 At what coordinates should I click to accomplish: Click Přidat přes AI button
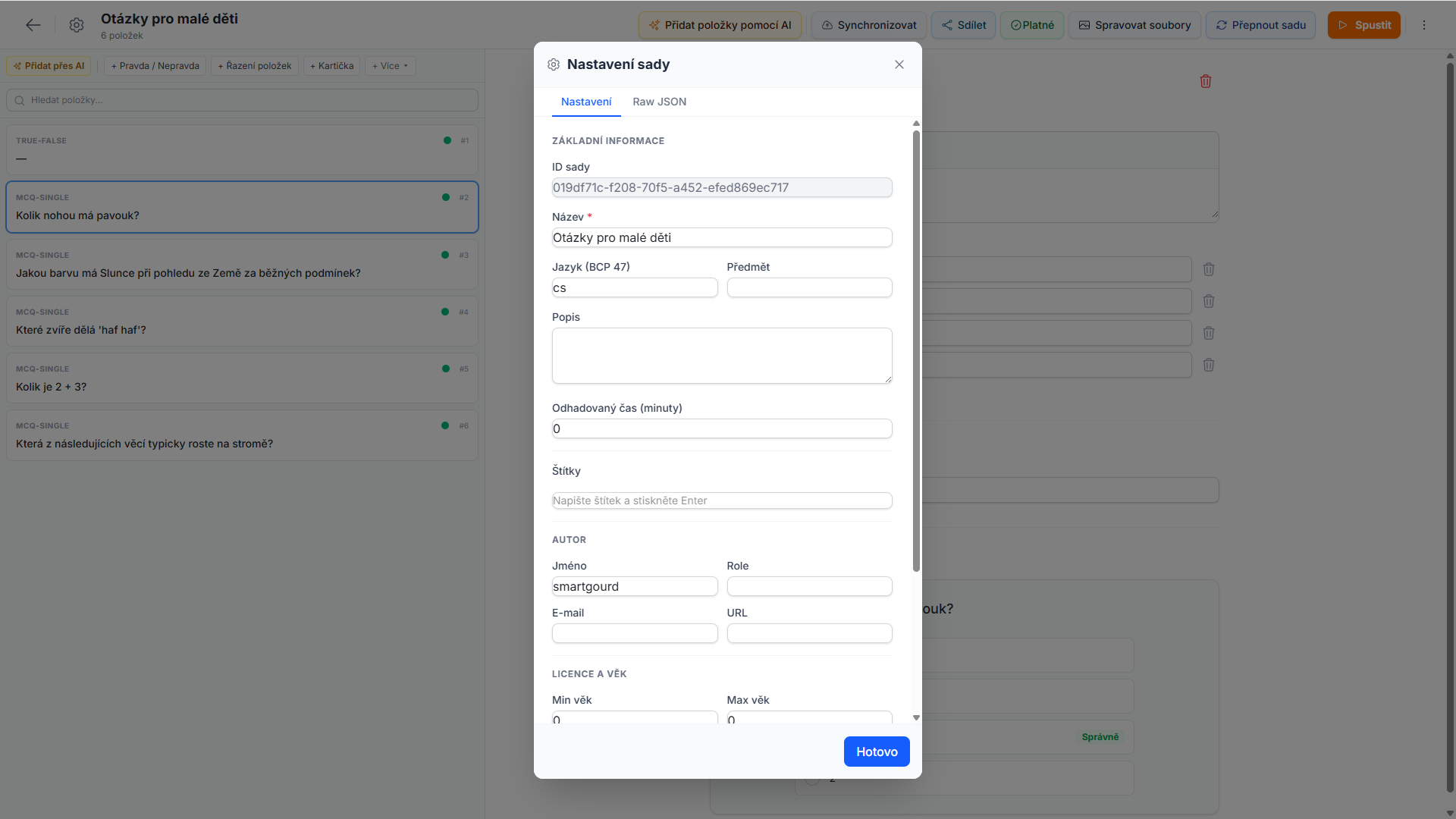(x=49, y=66)
